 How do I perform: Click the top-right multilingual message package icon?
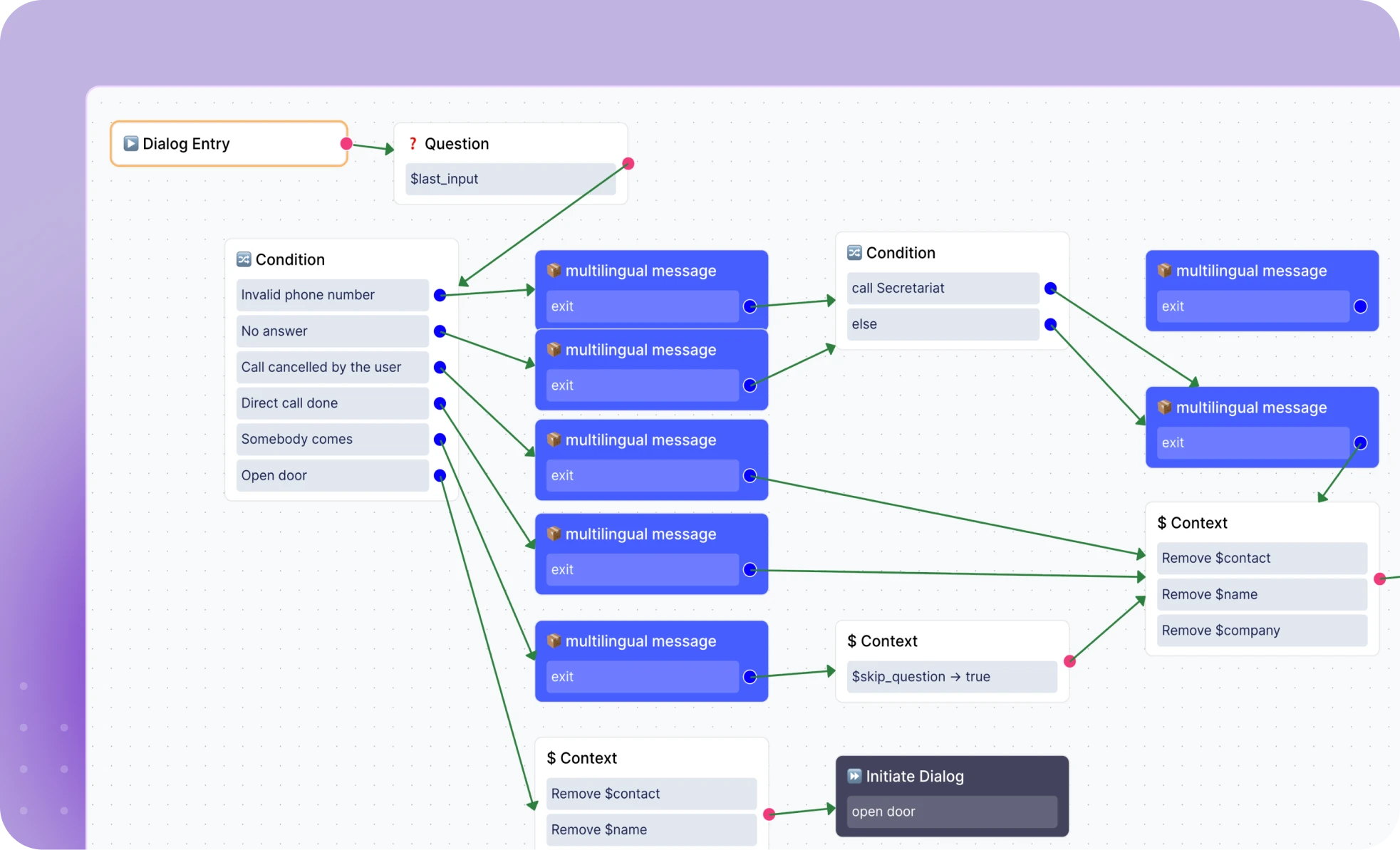coord(1165,270)
